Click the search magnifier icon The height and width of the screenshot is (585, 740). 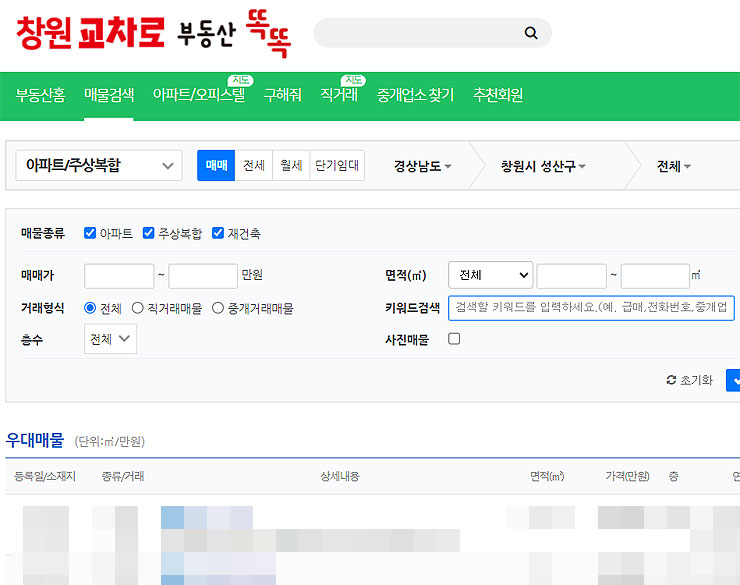[531, 33]
